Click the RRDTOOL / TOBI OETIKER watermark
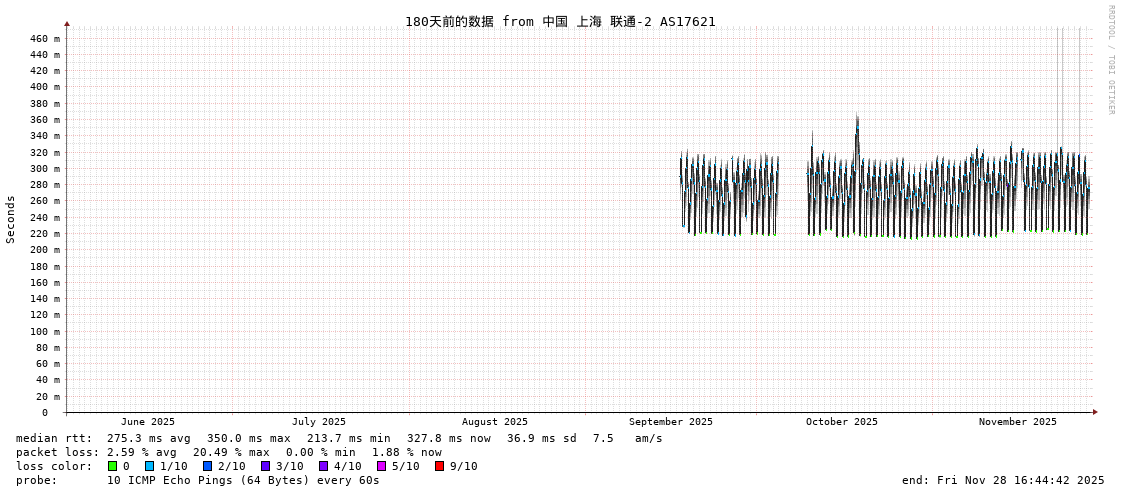Viewport: 1121px width, 494px height. (1111, 60)
